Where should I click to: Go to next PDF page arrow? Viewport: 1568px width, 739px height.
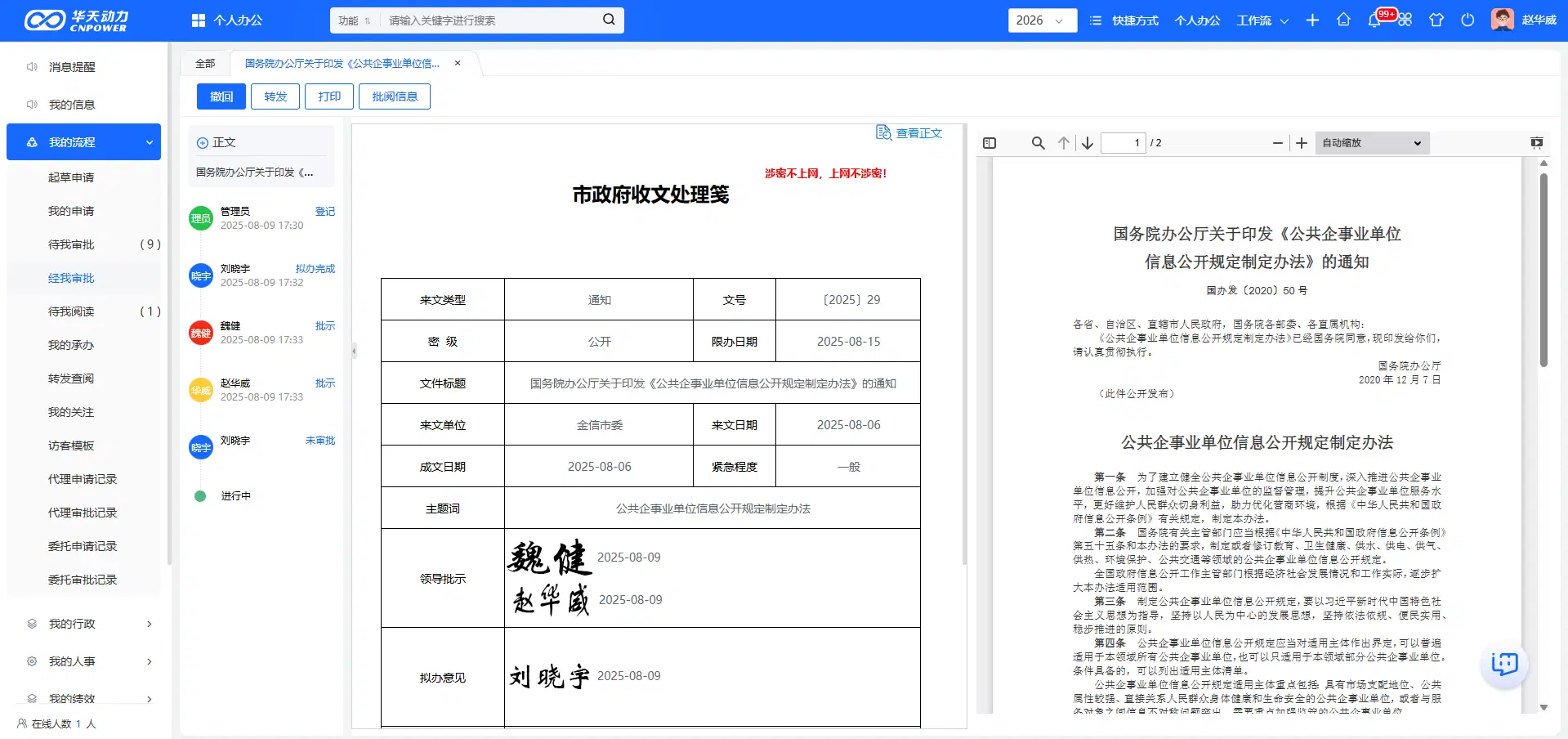pos(1088,143)
